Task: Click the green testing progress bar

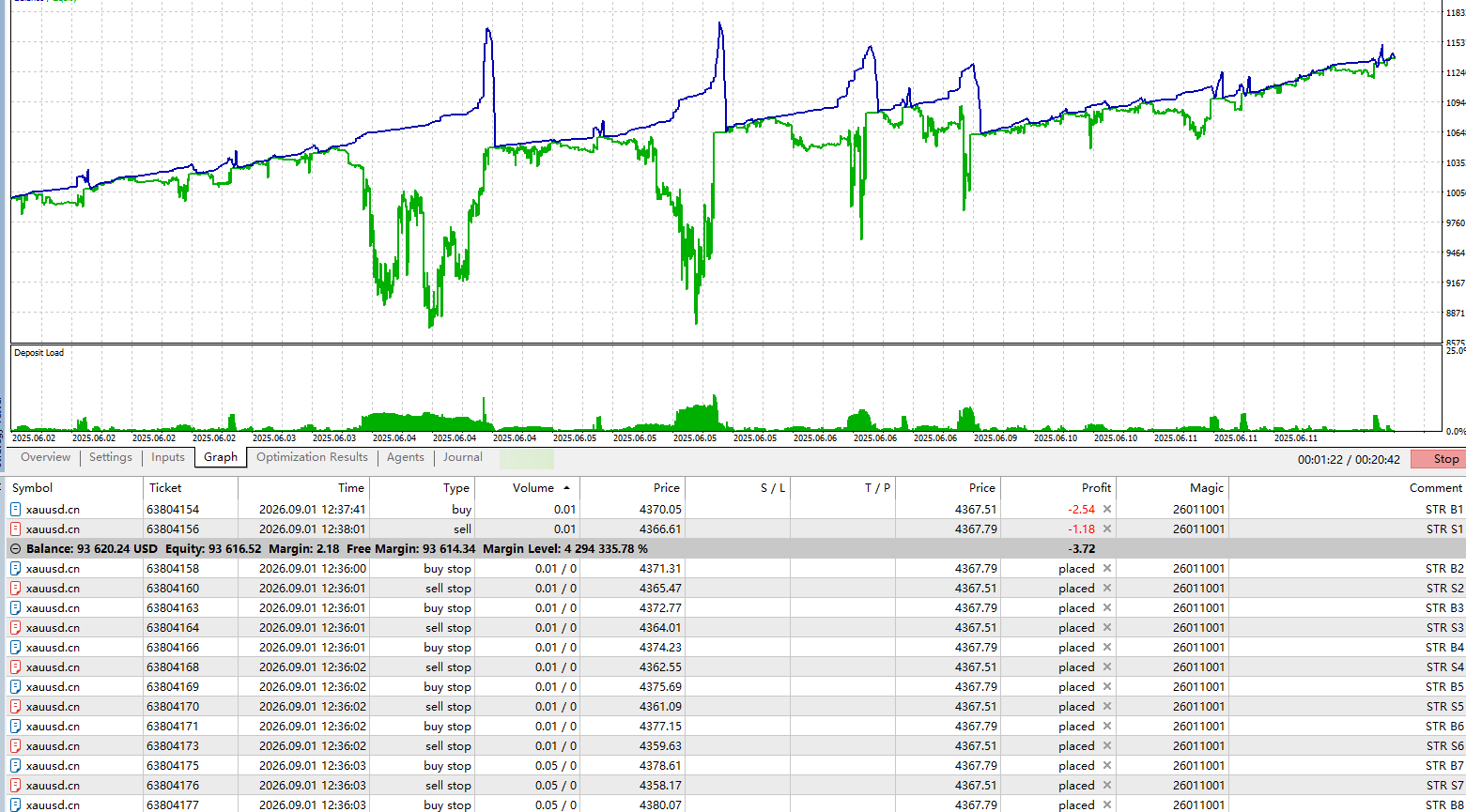Action: (x=527, y=458)
